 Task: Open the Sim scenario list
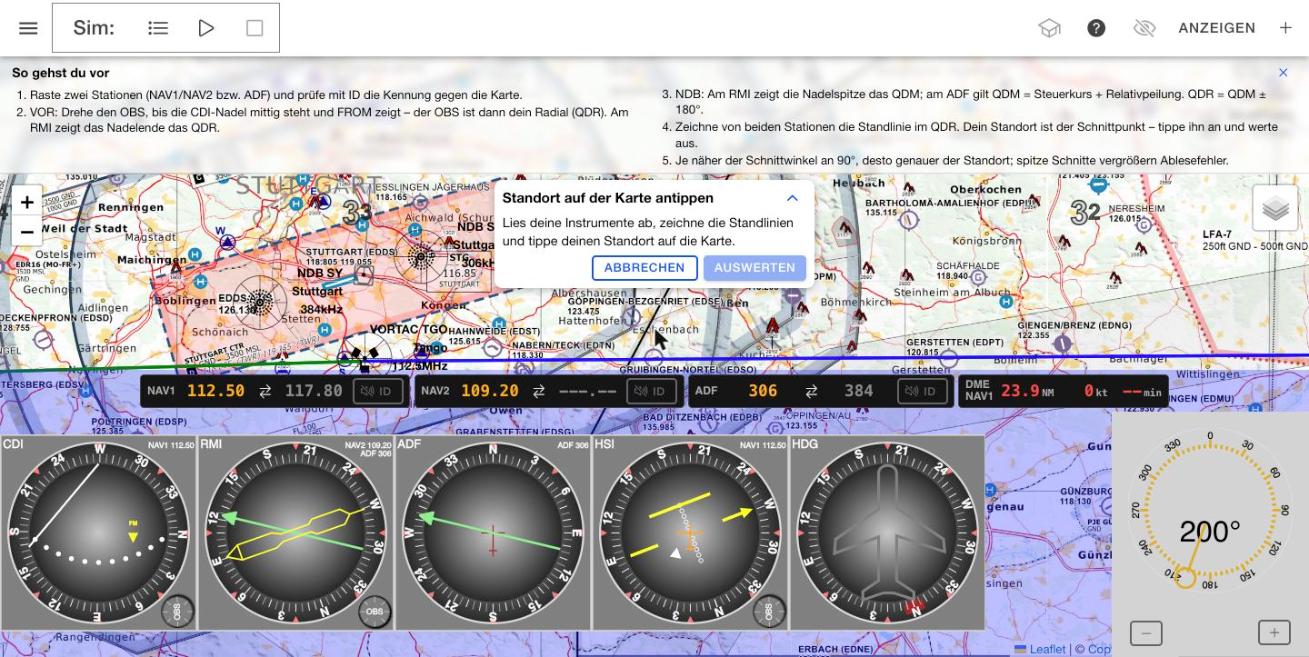158,28
